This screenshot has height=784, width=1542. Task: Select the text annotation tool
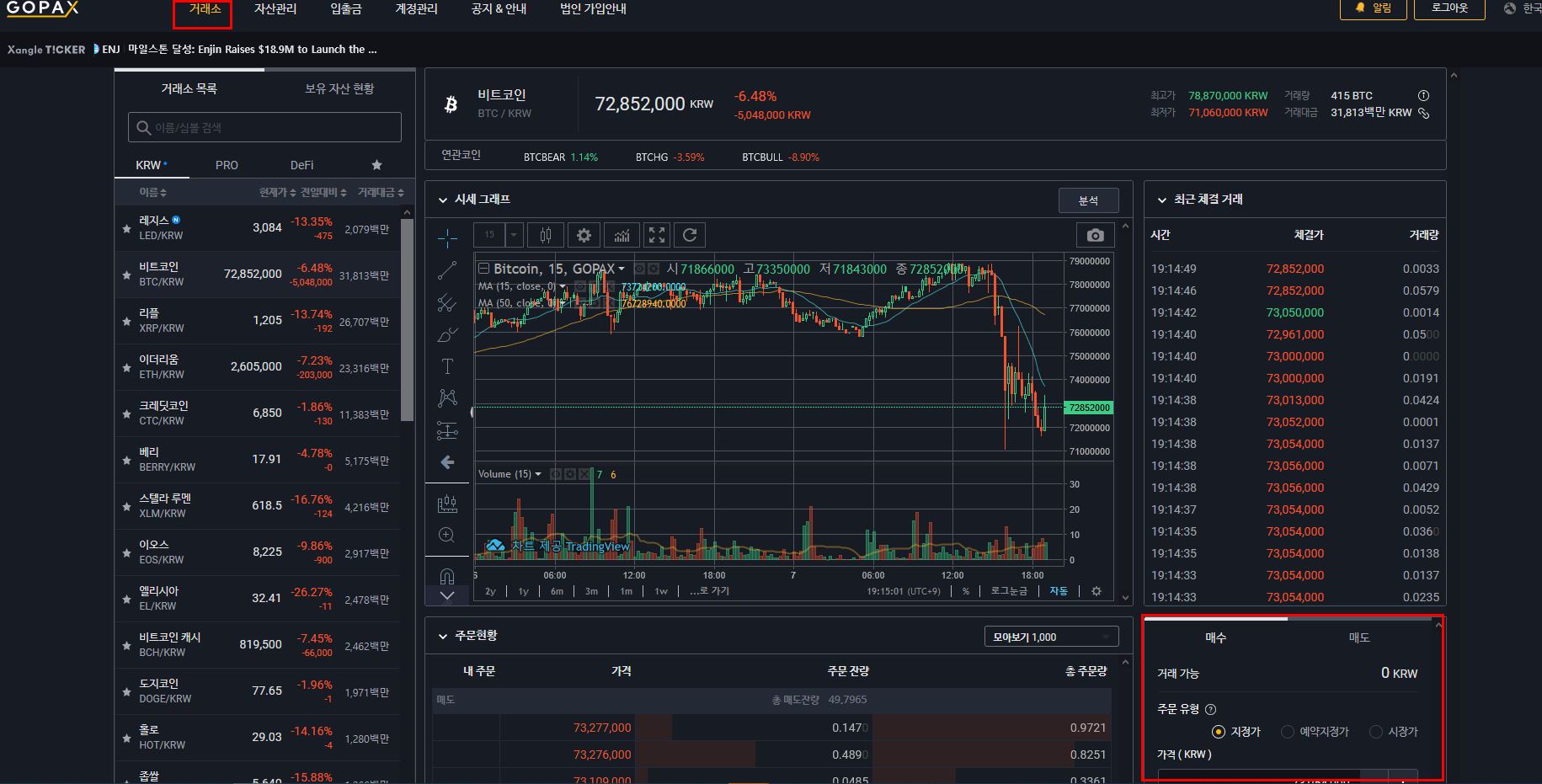(447, 366)
